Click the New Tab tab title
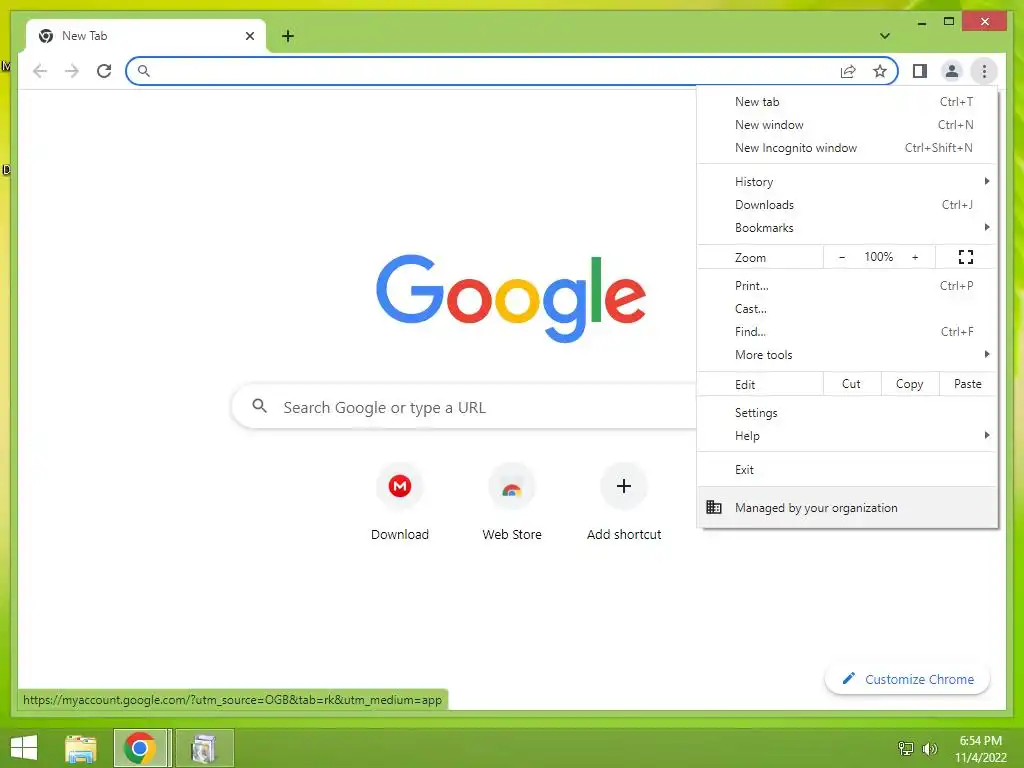The width and height of the screenshot is (1024, 768). coord(84,36)
